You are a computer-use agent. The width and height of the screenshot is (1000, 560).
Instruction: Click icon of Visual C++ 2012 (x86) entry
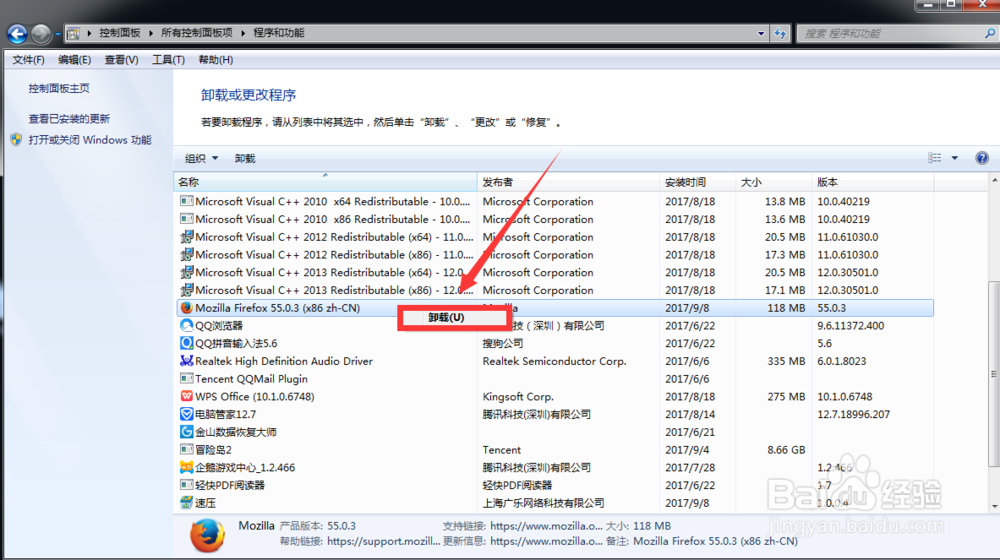(186, 254)
